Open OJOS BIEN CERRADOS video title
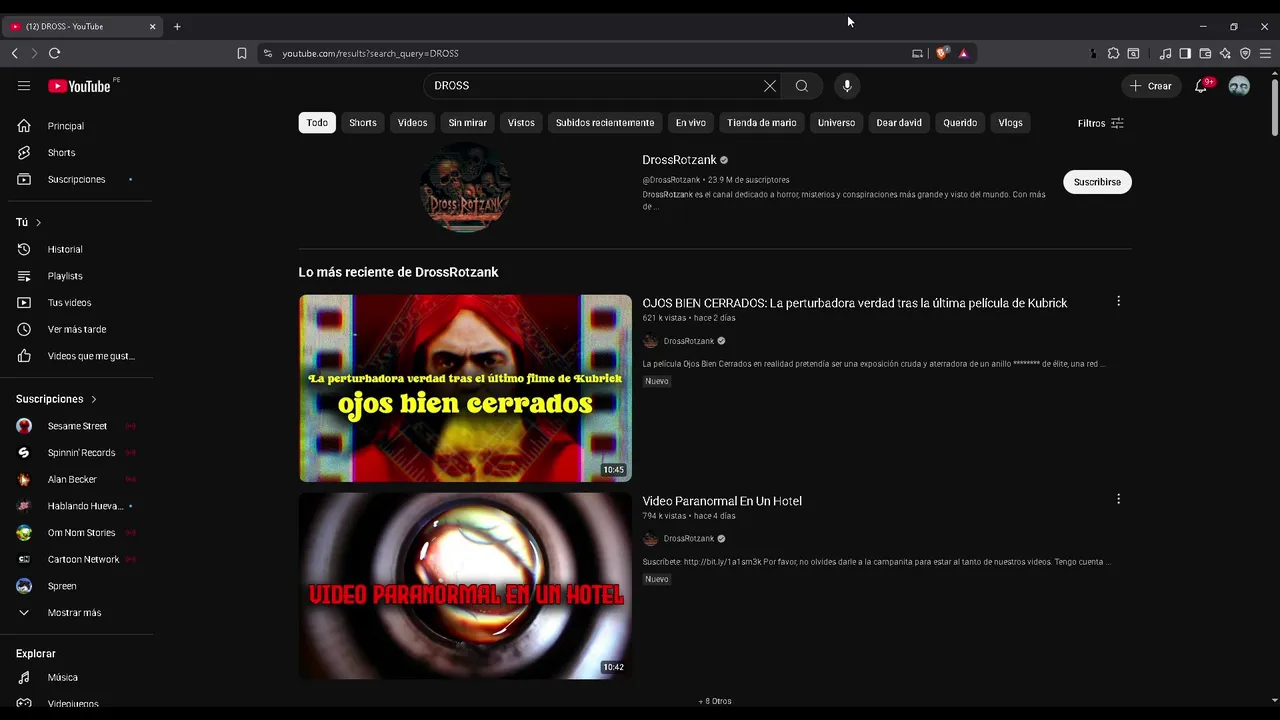This screenshot has height=720, width=1280. click(855, 303)
